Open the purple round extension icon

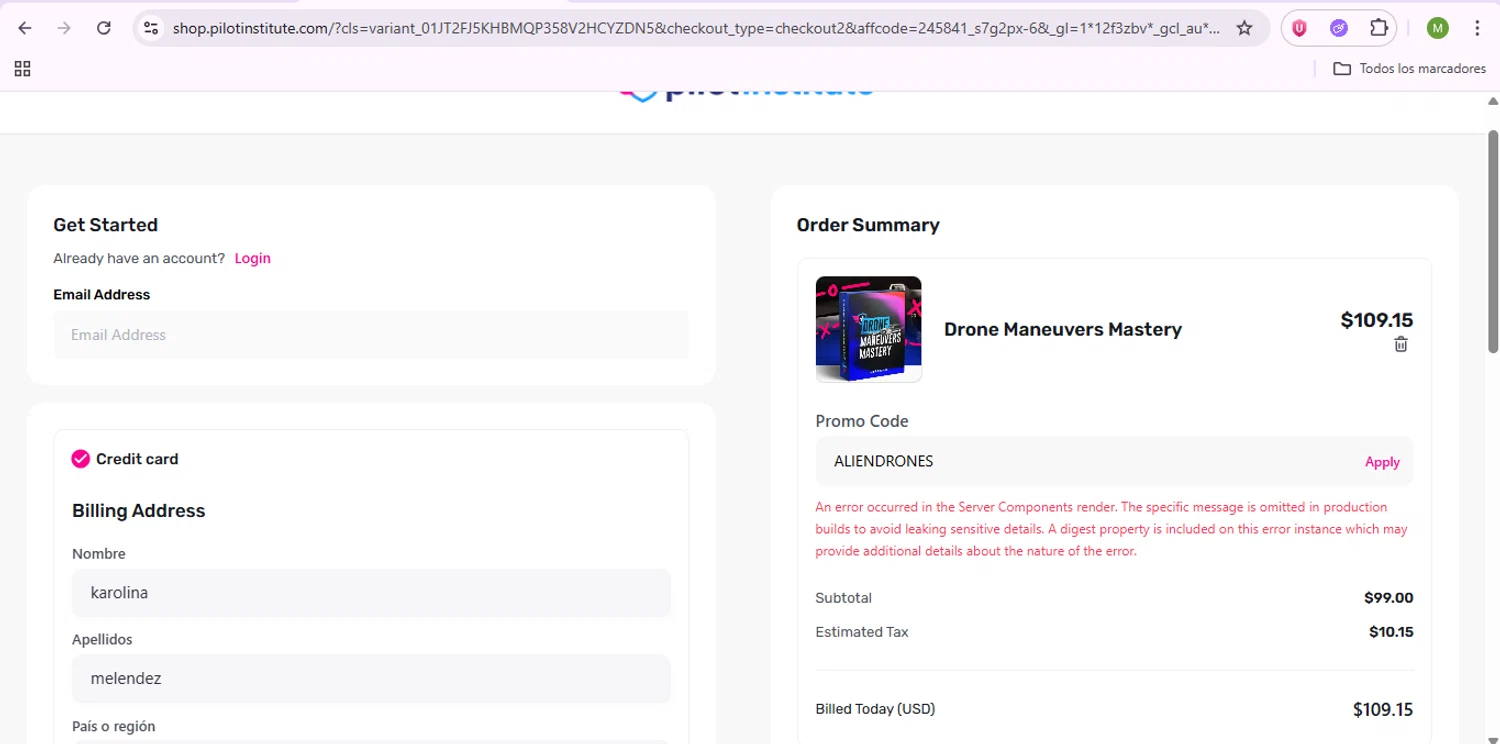1339,28
